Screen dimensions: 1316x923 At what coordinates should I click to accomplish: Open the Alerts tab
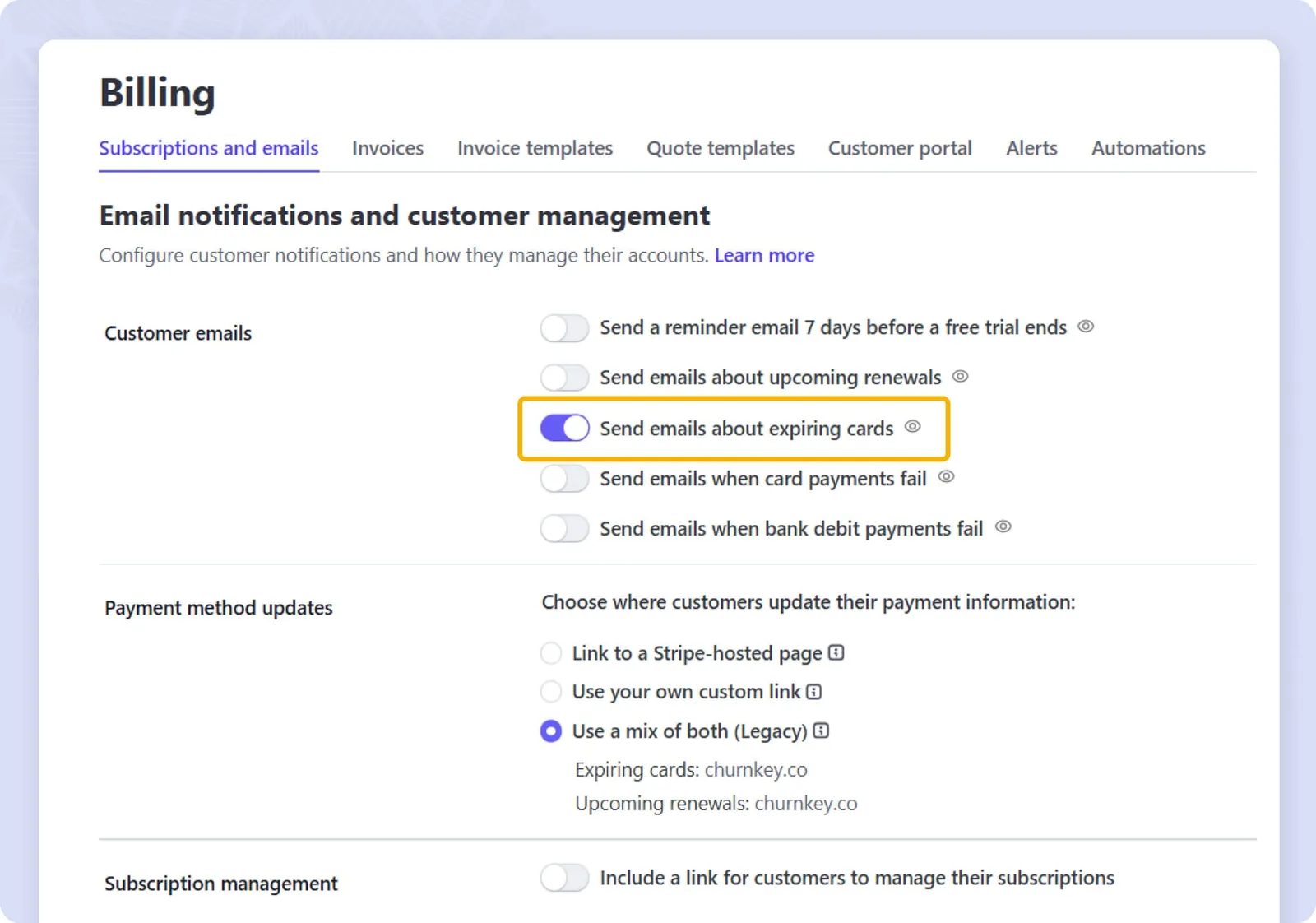(x=1031, y=148)
